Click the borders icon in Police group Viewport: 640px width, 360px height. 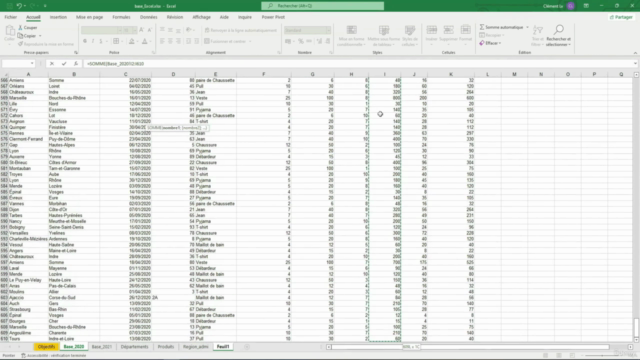coord(116,41)
